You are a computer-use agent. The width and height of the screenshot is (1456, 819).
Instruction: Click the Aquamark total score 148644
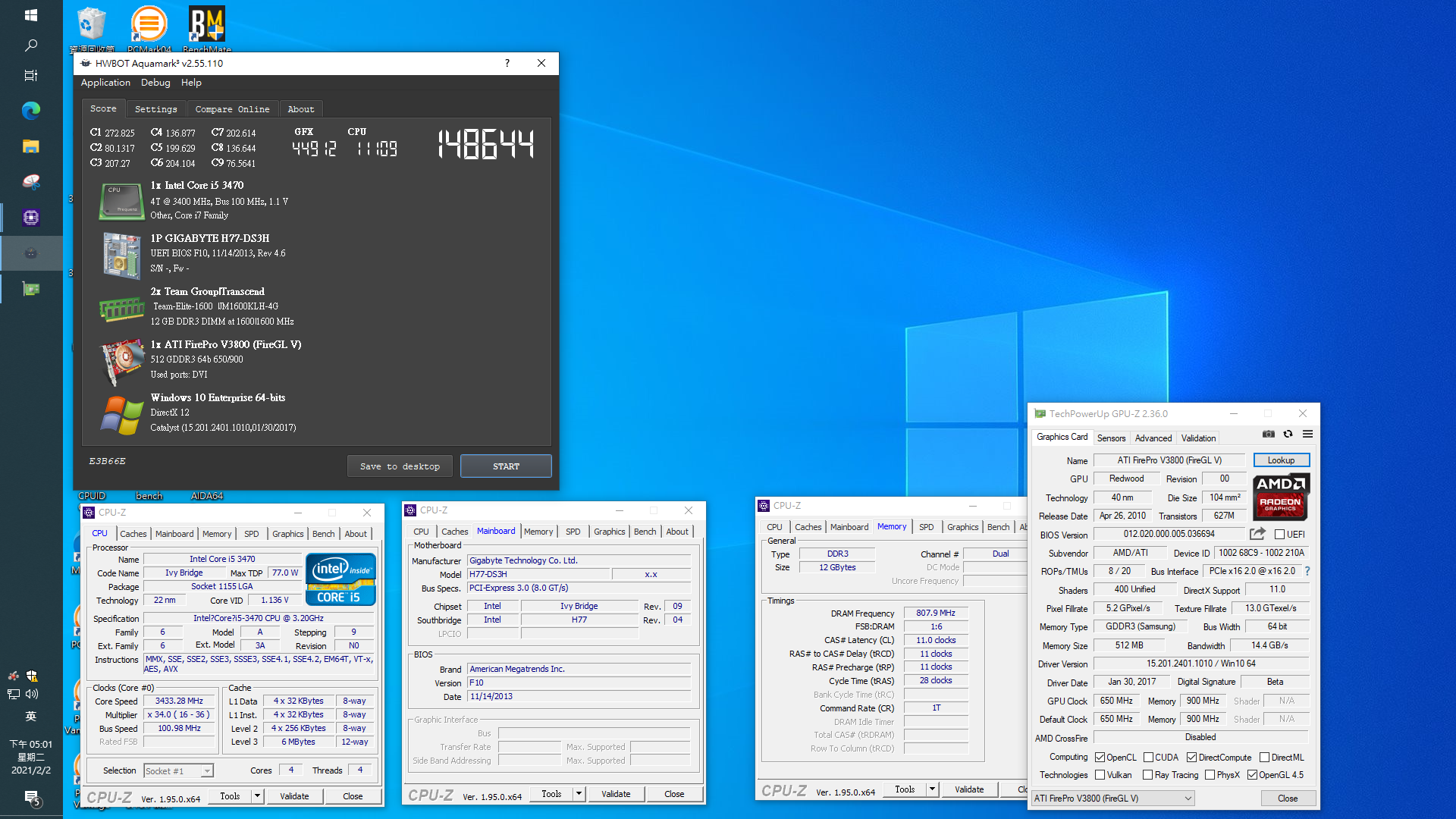(x=486, y=145)
